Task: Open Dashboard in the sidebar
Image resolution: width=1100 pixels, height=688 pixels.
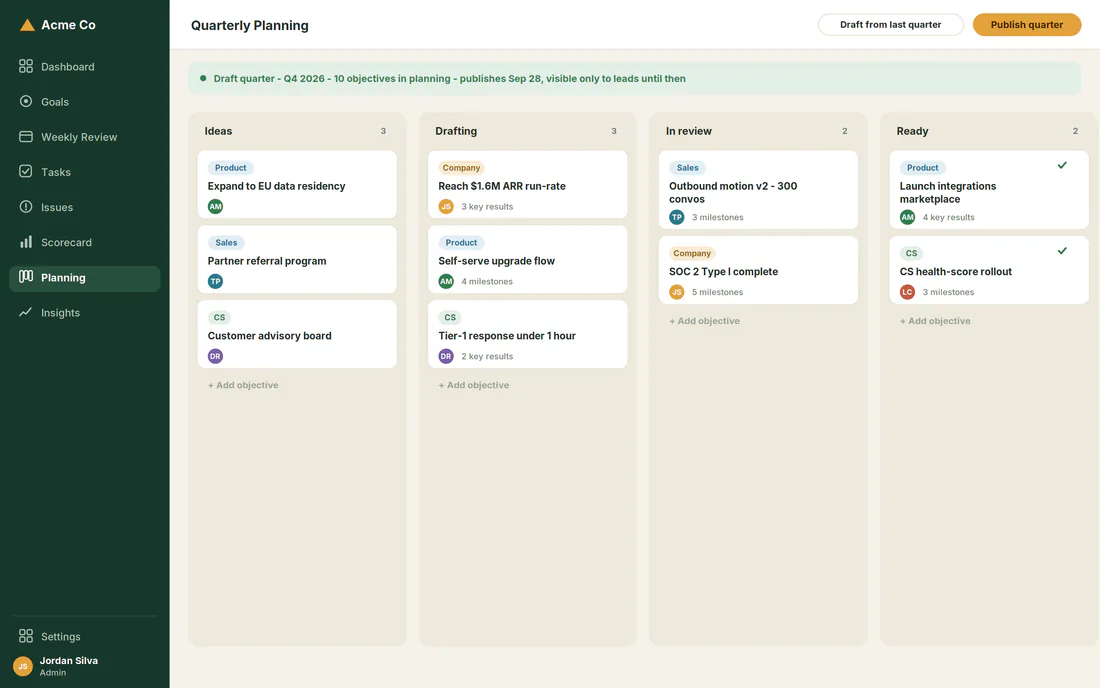Action: click(x=84, y=67)
